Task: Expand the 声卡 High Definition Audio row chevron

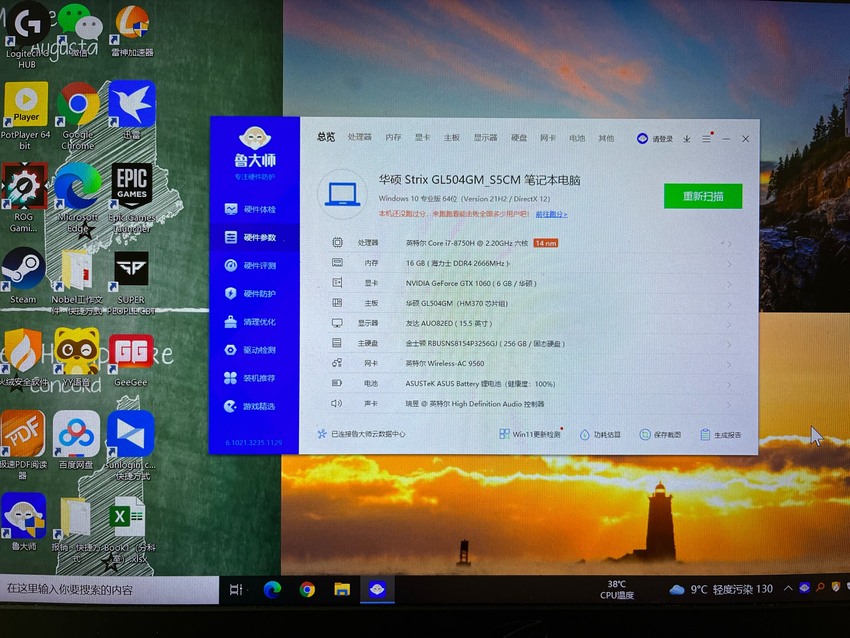Action: (729, 405)
